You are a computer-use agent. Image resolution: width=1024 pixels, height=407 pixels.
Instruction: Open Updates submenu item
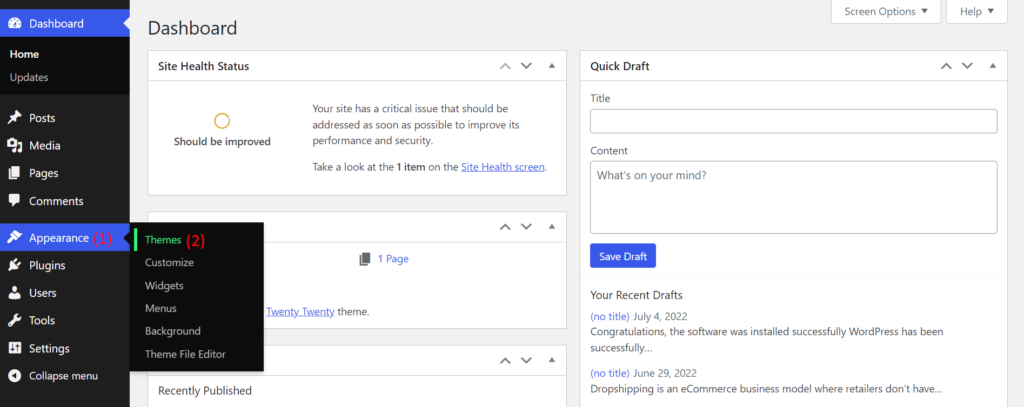tap(29, 77)
